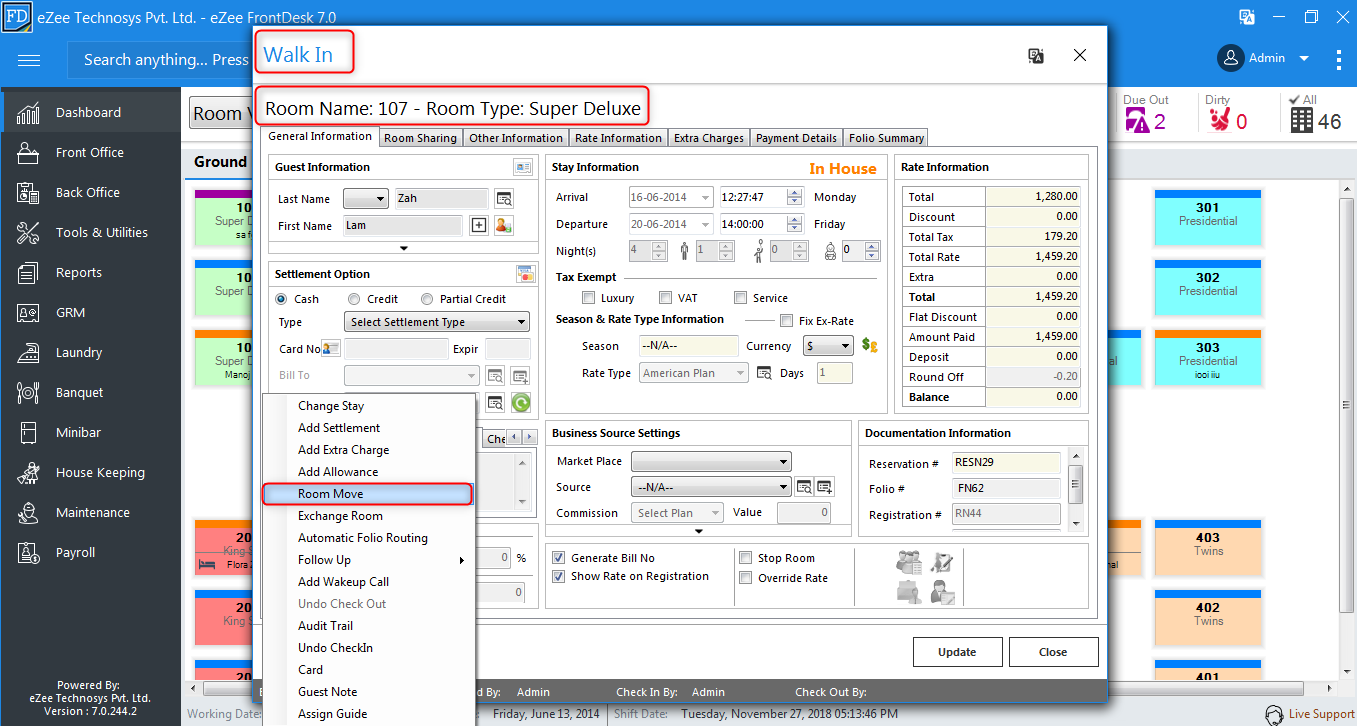Switch to the Payment Details tab
This screenshot has width=1357, height=726.
tap(796, 138)
